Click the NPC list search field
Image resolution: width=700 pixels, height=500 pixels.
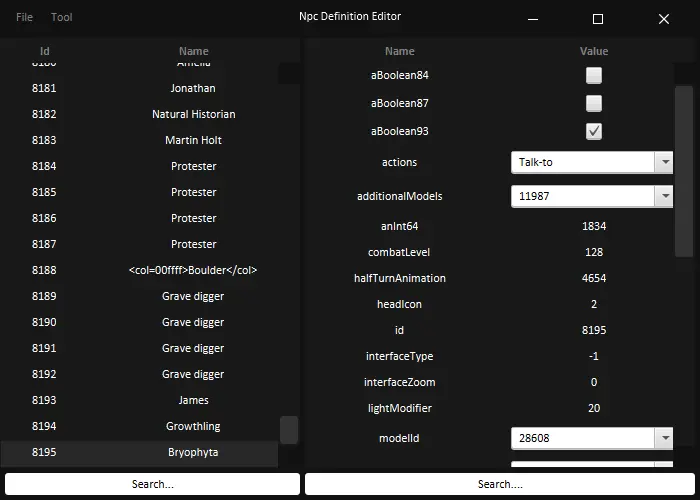[152, 484]
